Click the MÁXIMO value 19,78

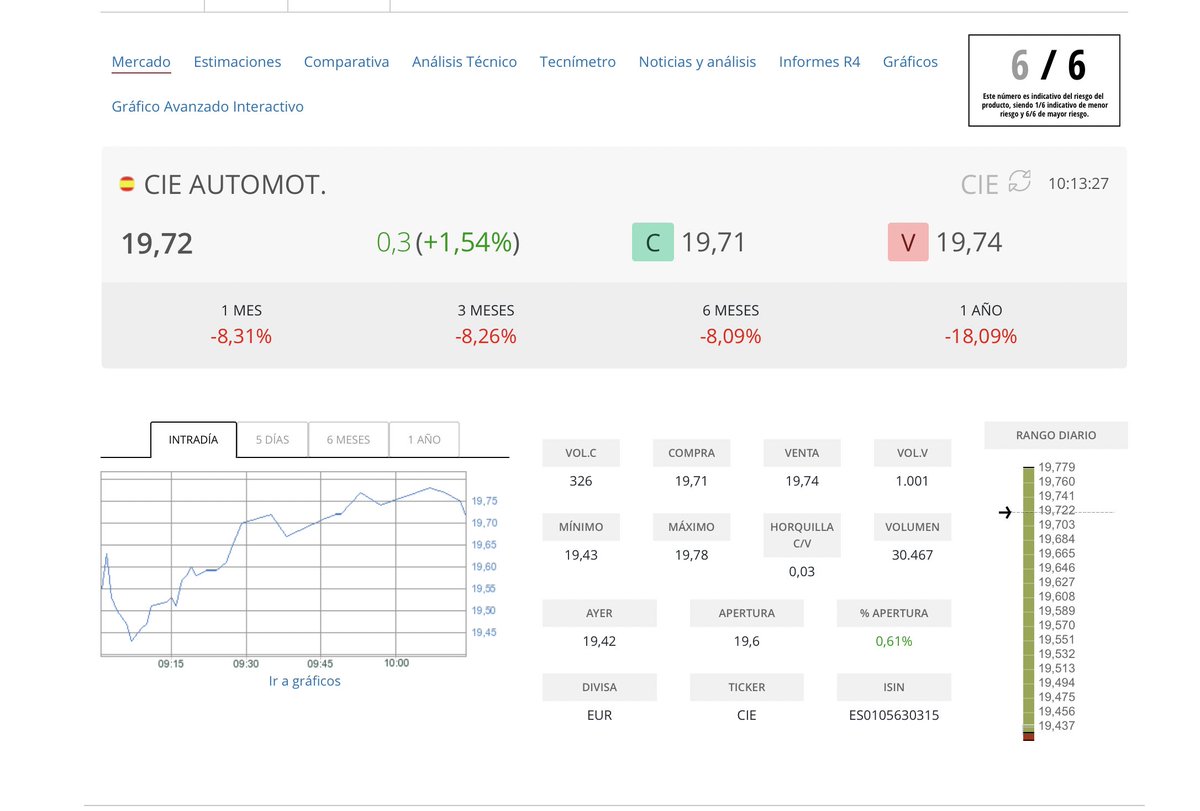click(691, 555)
